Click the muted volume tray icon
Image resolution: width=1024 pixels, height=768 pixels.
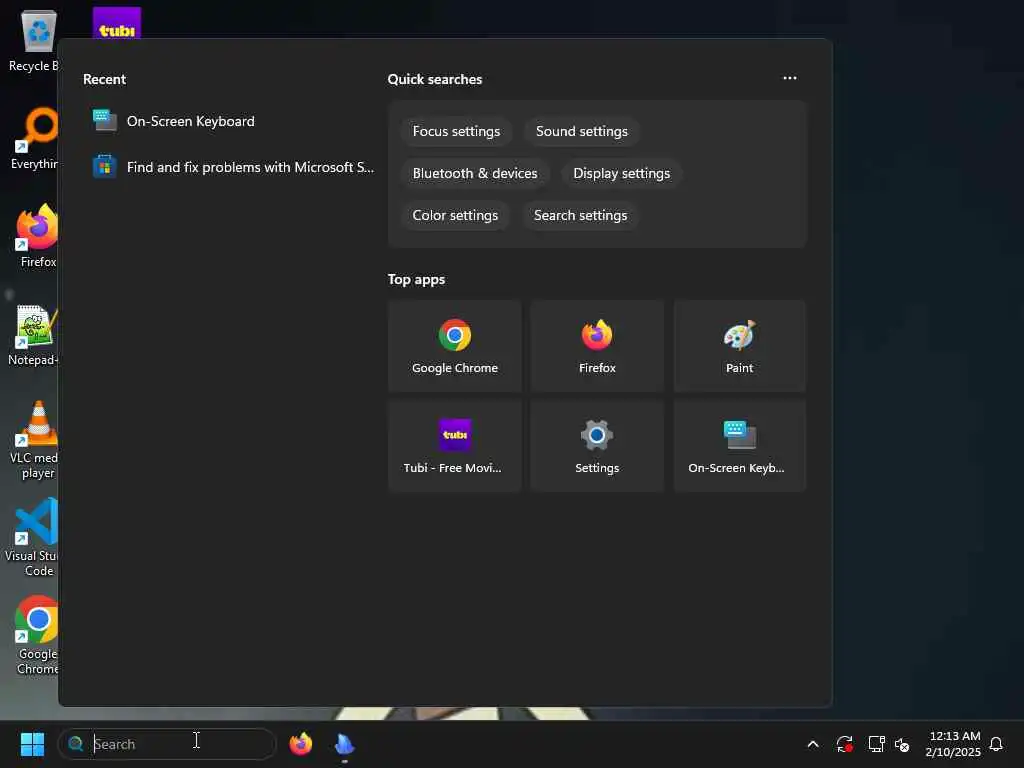tap(903, 744)
